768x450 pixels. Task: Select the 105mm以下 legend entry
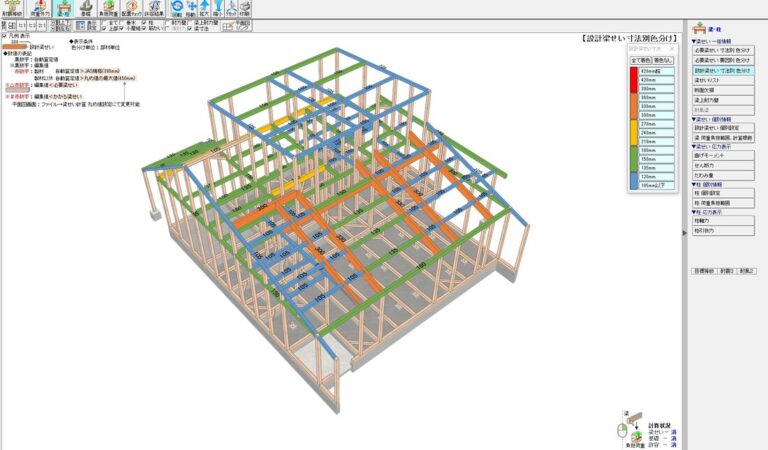click(657, 186)
